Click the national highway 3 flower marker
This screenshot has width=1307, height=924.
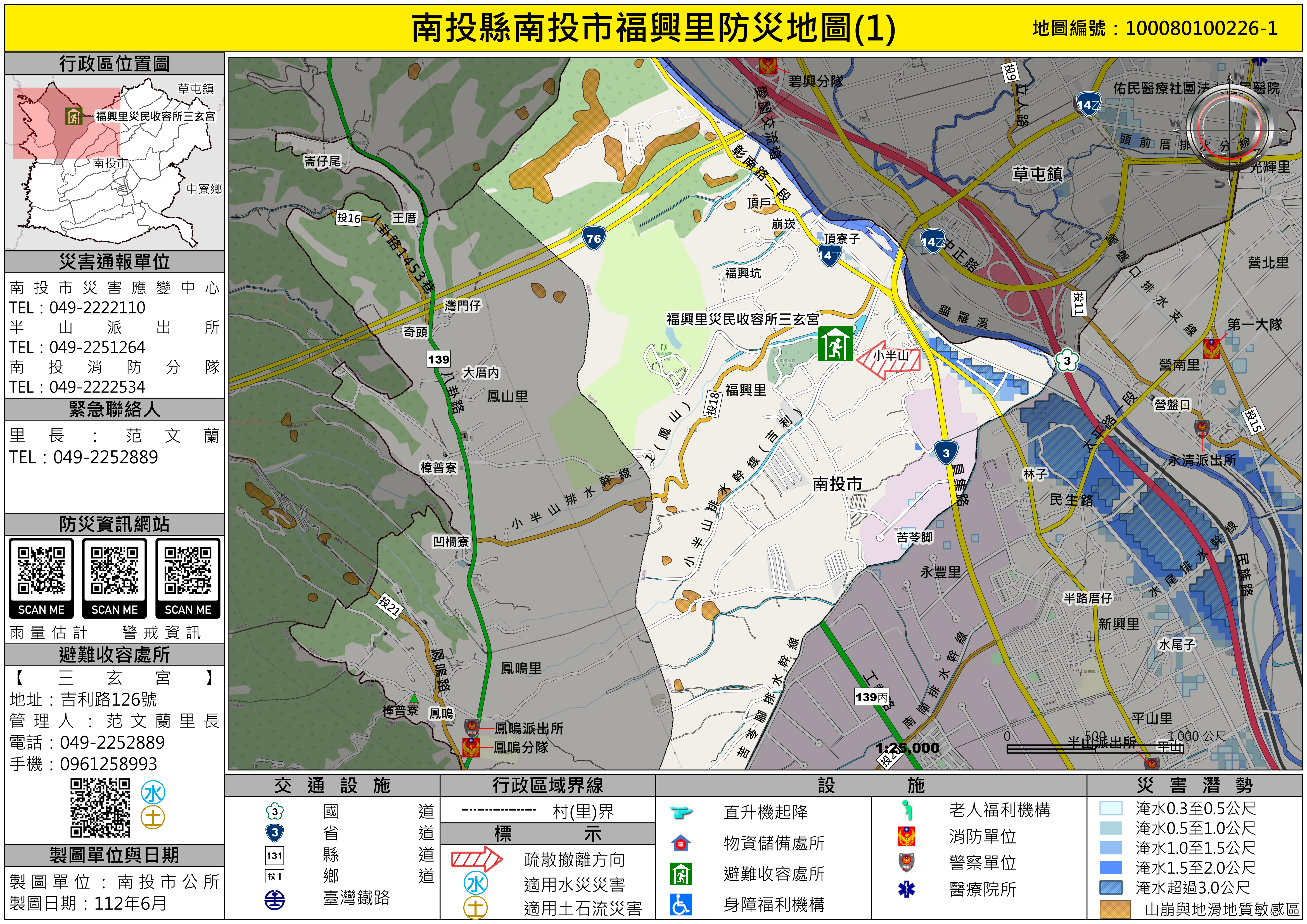point(1067,360)
